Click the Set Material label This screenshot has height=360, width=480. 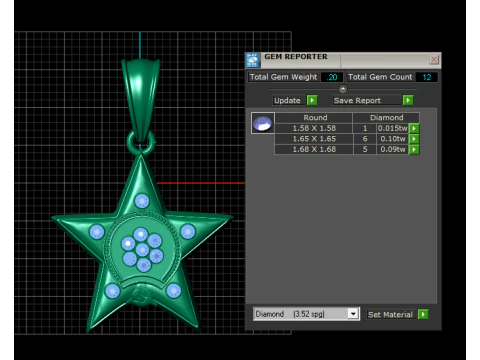390,314
